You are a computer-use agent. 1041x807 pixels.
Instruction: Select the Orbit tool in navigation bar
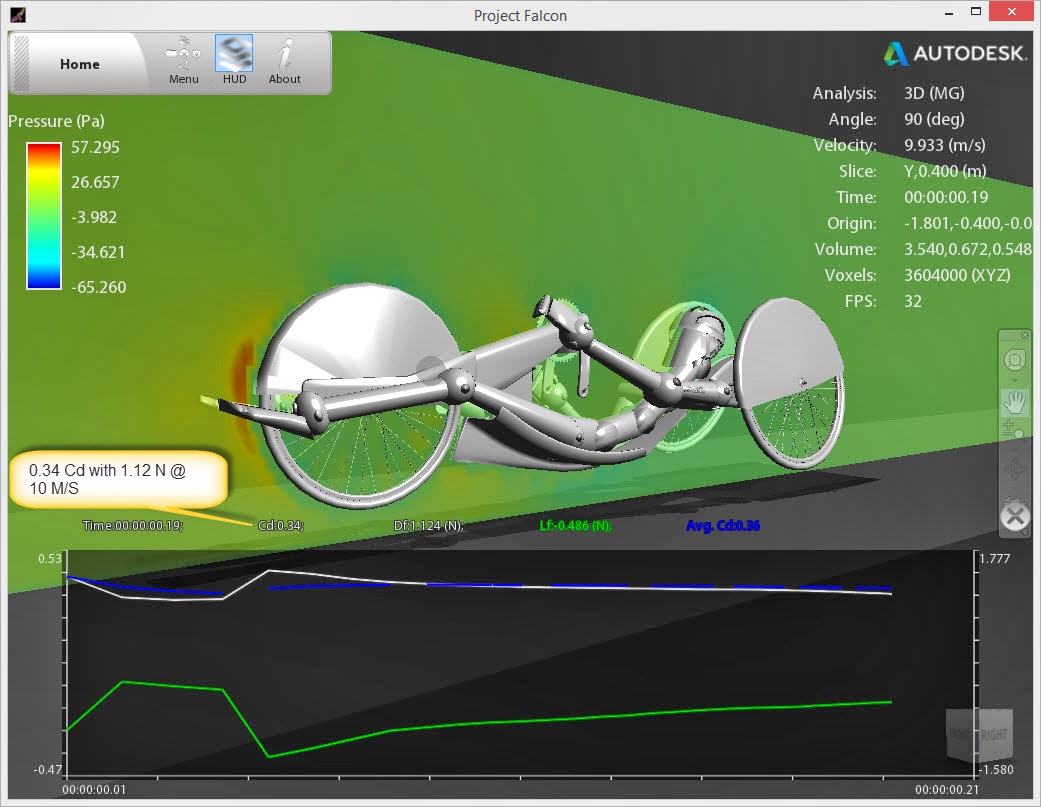1014,471
